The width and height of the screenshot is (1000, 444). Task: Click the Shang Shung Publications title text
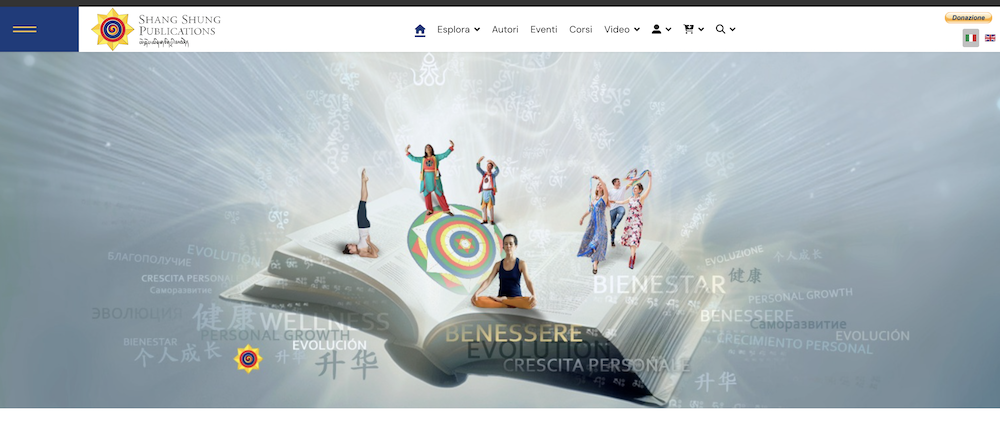pyautogui.click(x=180, y=25)
